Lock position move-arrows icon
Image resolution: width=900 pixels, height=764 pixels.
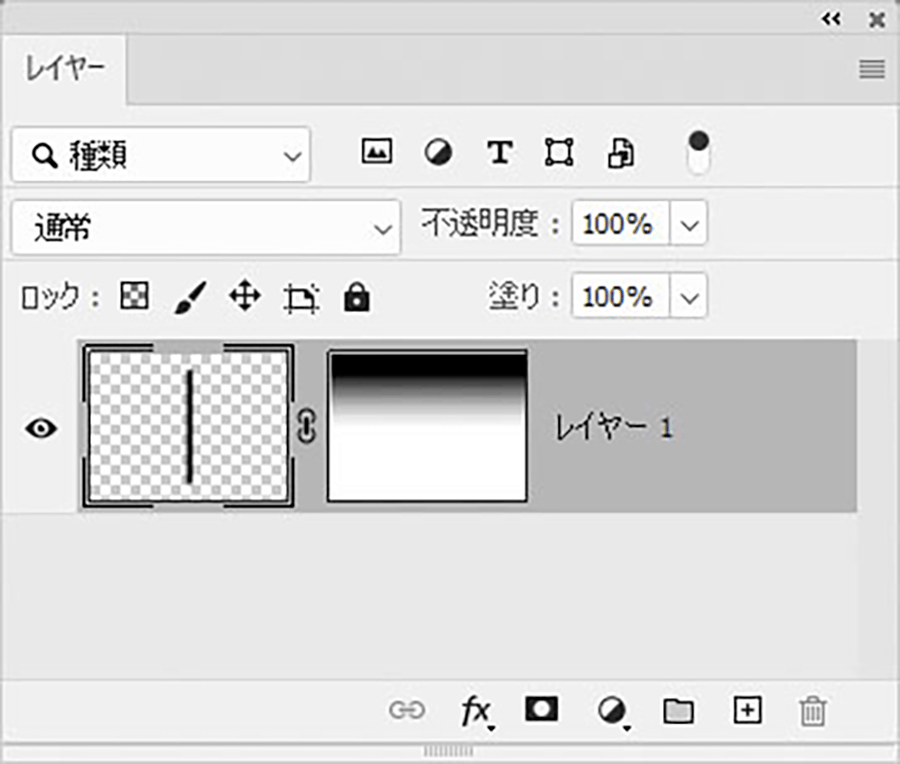245,297
